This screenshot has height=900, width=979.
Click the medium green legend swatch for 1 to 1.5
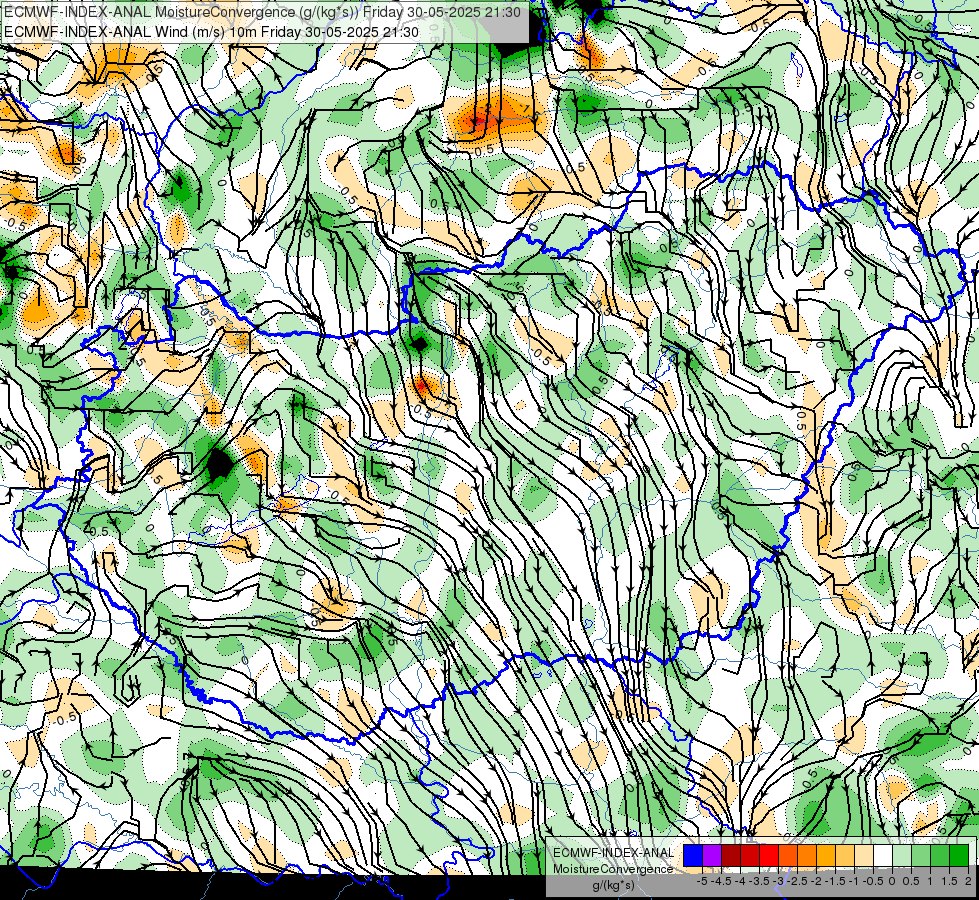point(921,856)
